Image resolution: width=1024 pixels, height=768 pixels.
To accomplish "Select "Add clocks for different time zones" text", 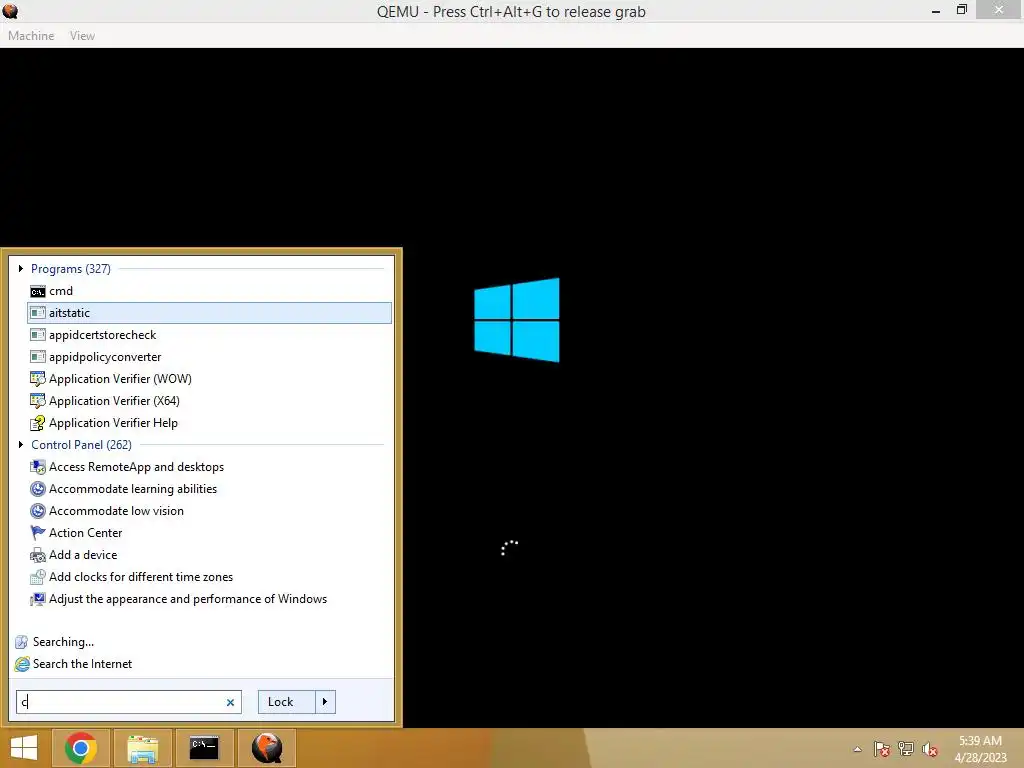I will coord(141,577).
